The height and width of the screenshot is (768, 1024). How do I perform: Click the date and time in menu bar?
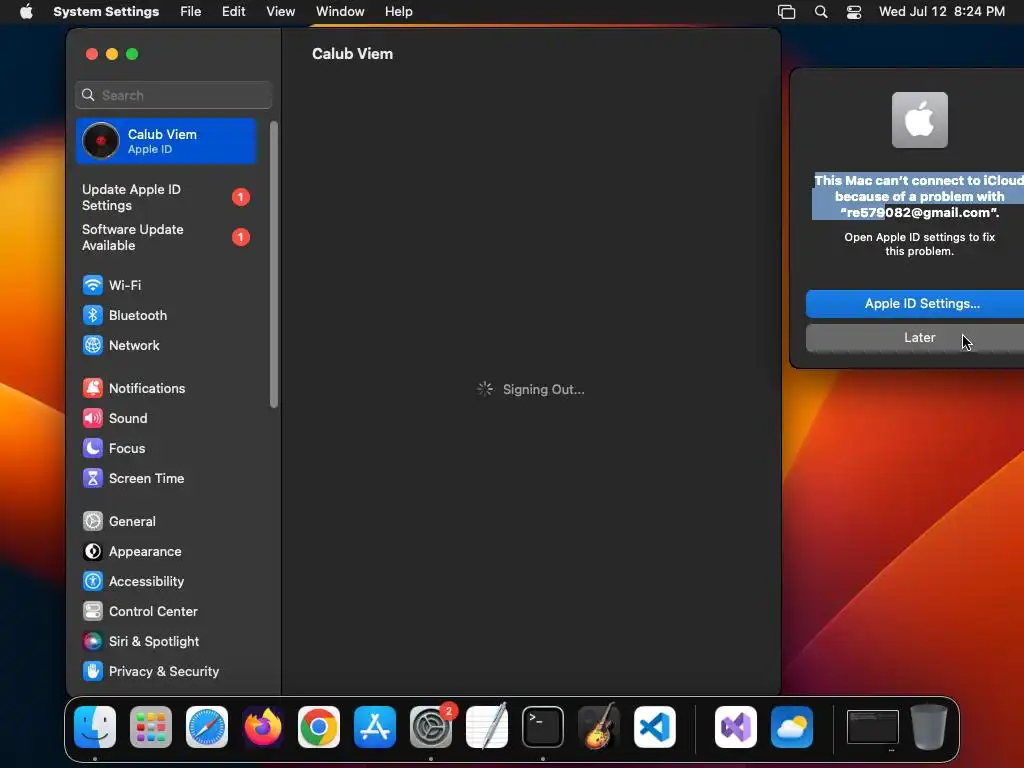(x=941, y=12)
